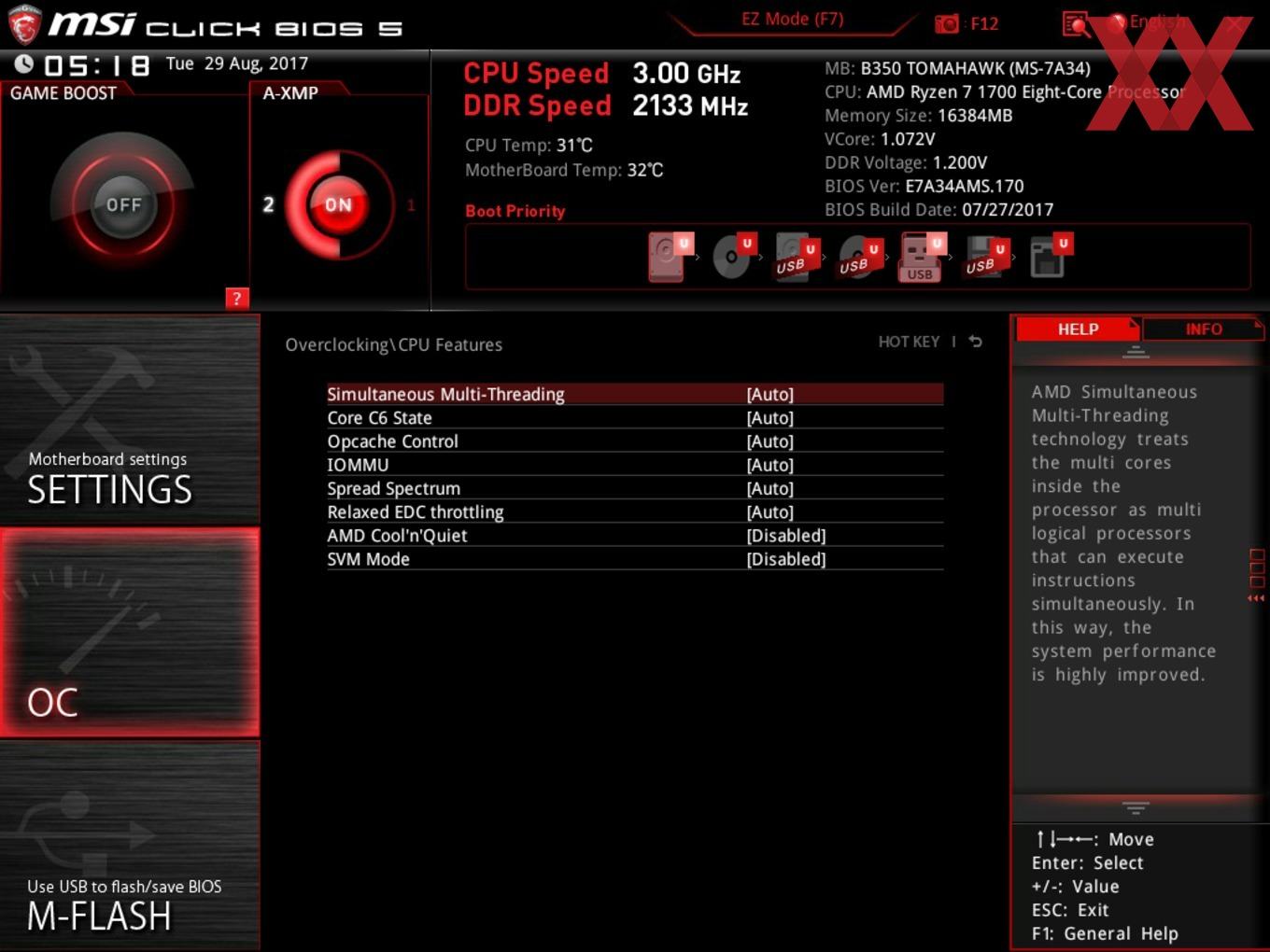This screenshot has width=1270, height=952.
Task: Open the M-FLASH section
Action: [x=130, y=846]
